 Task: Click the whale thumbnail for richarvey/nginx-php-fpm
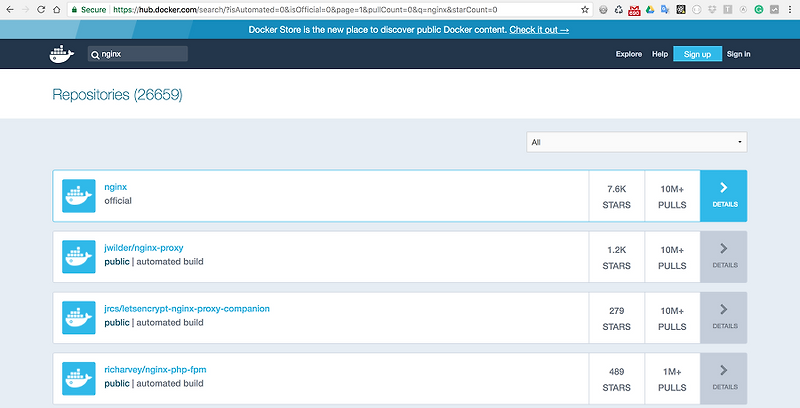pyautogui.click(x=79, y=378)
